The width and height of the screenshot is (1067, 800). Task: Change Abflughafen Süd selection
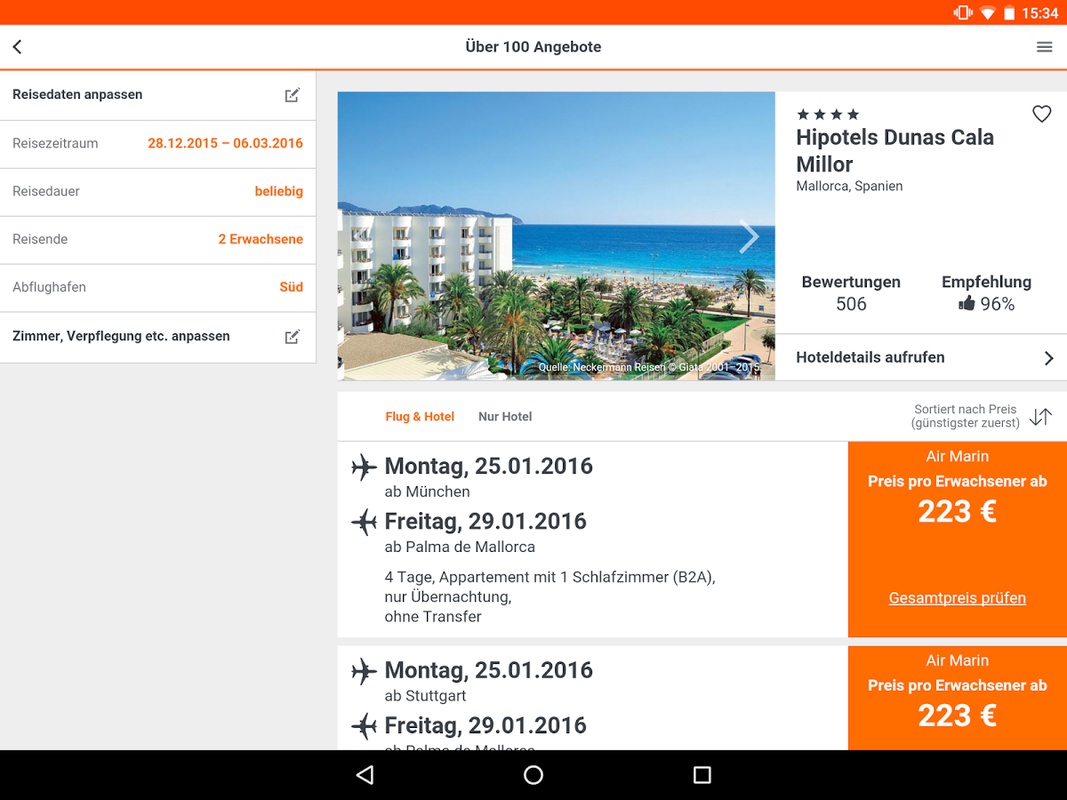(158, 287)
